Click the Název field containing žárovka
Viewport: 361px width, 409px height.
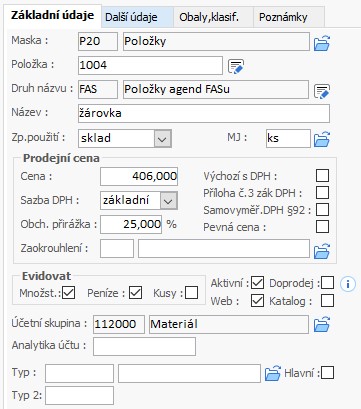tap(204, 113)
